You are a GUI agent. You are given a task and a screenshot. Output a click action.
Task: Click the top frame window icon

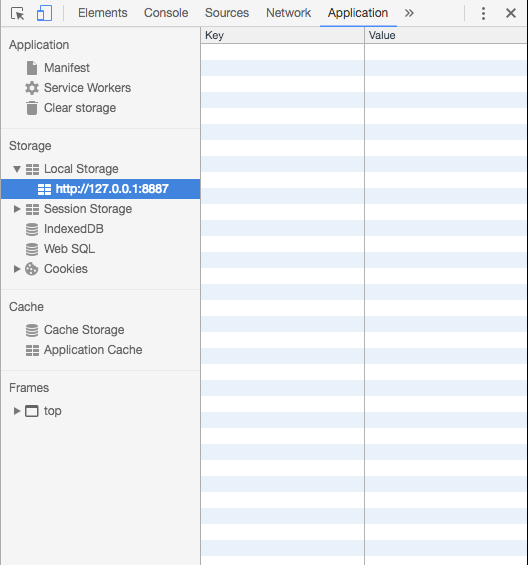click(x=32, y=411)
